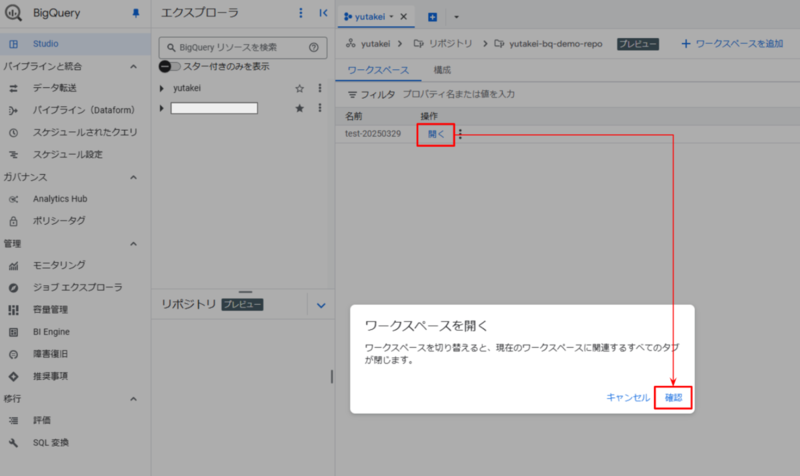Toggle スター付きのみを表示 switch

click(169, 66)
